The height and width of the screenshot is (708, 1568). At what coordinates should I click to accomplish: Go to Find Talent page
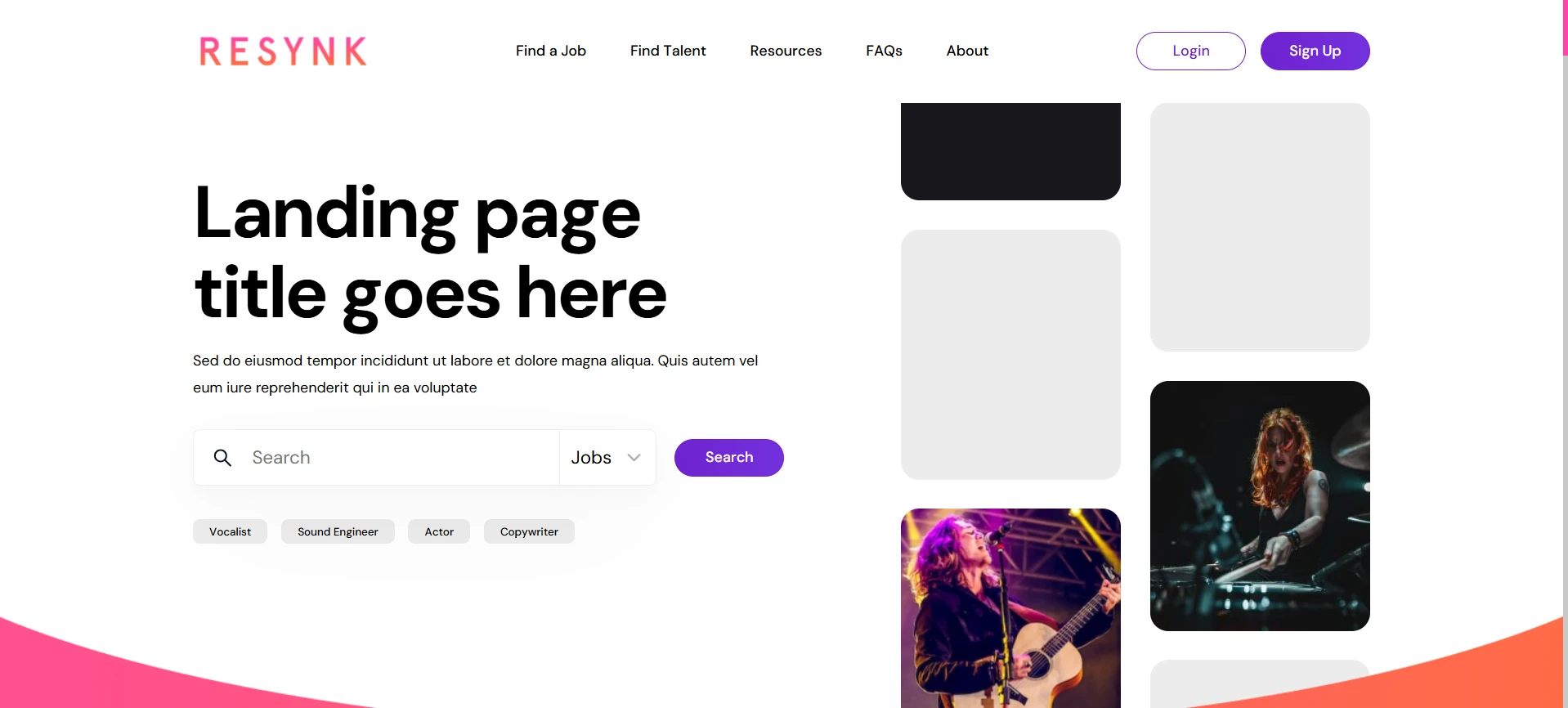click(668, 51)
